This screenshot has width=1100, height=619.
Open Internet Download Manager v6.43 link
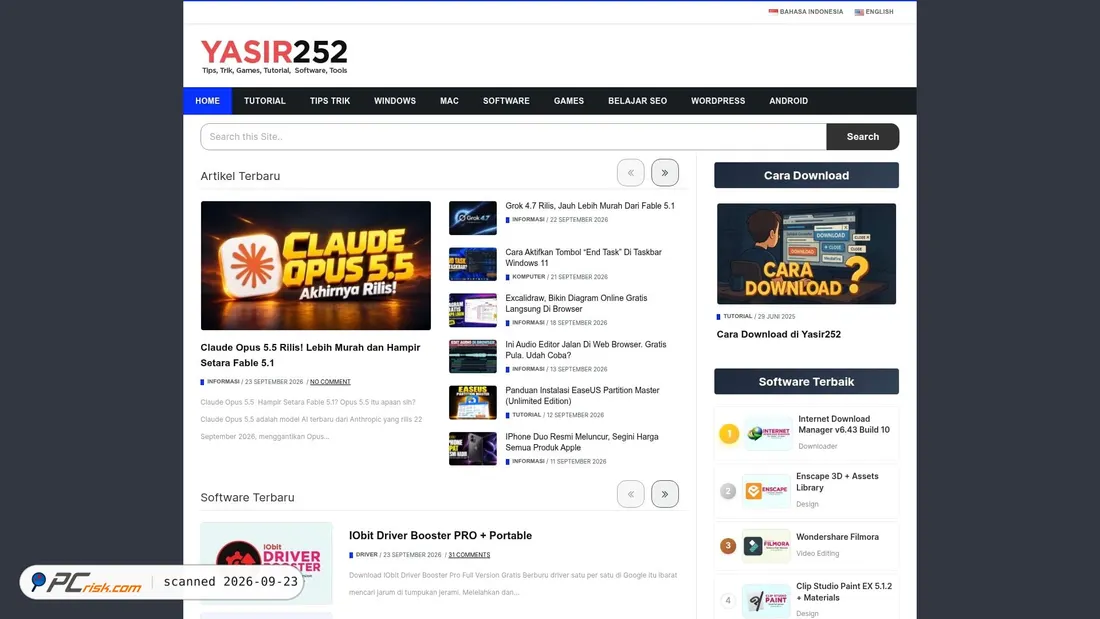844,425
